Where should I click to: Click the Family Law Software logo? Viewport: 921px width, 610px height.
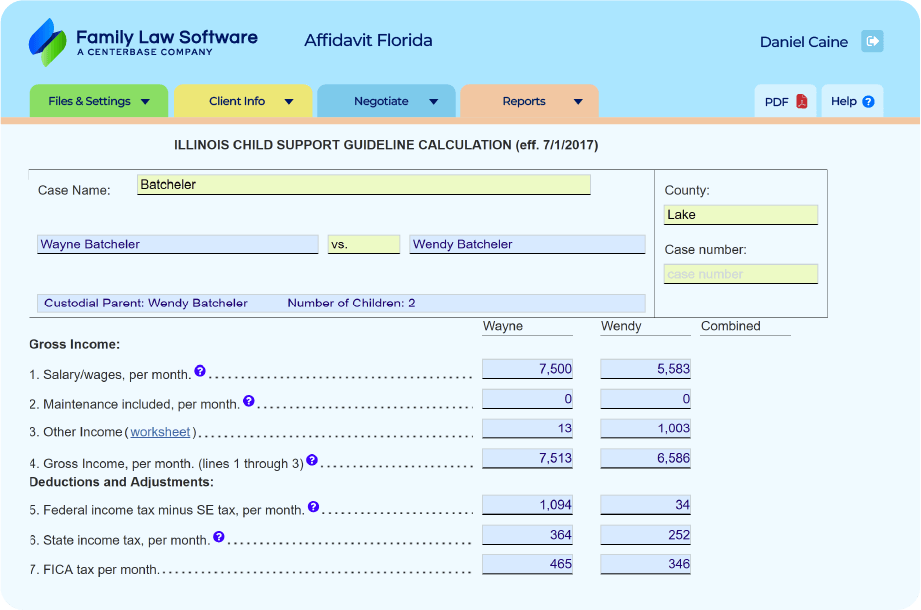[143, 42]
